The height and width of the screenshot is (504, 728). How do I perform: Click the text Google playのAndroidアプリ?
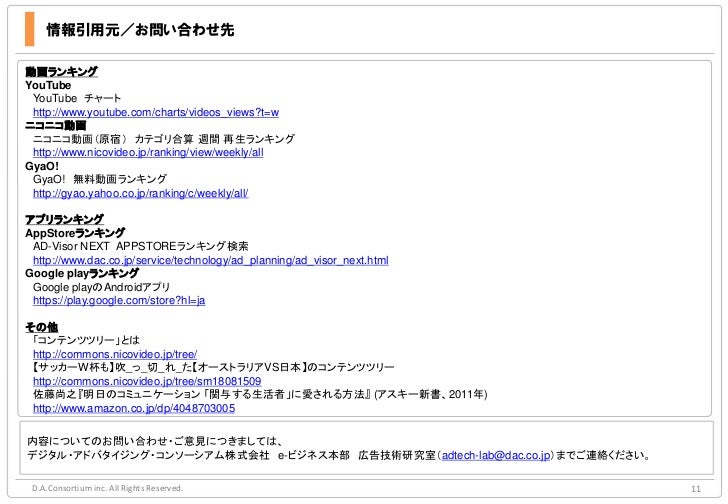(x=101, y=287)
